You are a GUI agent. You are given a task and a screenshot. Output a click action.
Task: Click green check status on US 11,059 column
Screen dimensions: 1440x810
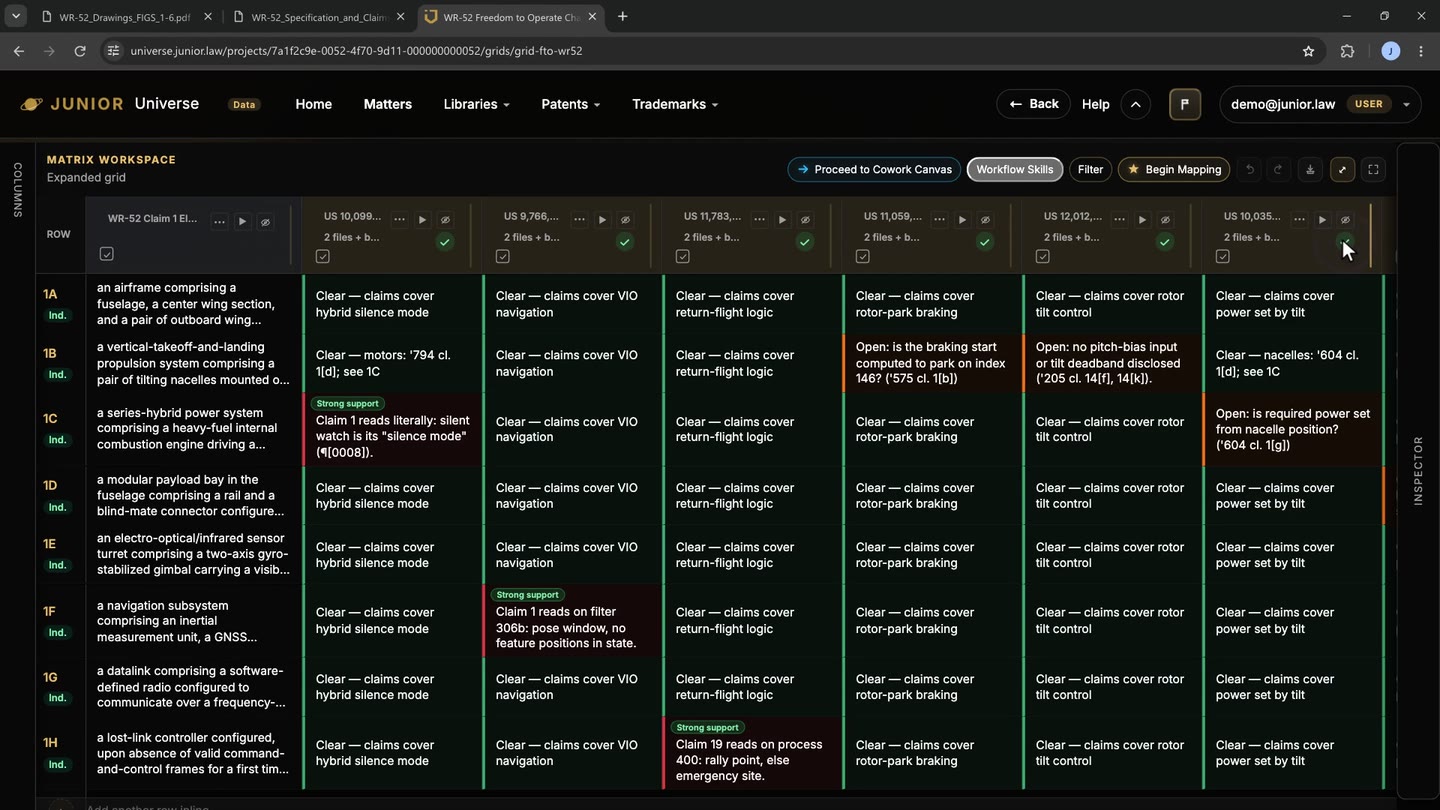pyautogui.click(x=985, y=242)
